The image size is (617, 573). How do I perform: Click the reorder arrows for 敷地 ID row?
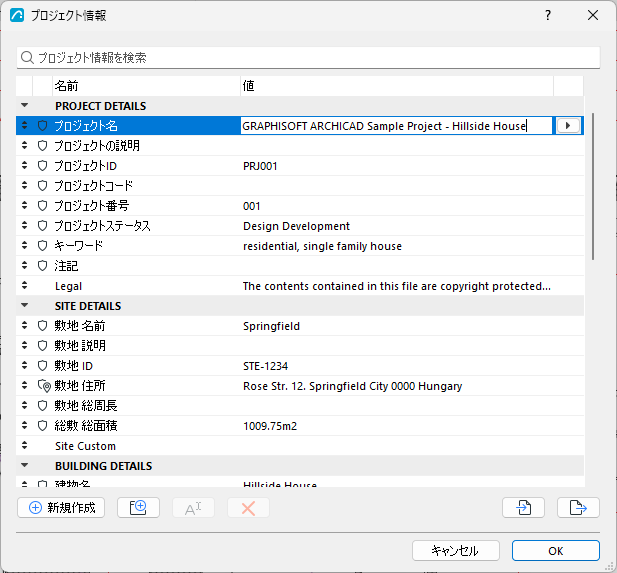pyautogui.click(x=24, y=366)
